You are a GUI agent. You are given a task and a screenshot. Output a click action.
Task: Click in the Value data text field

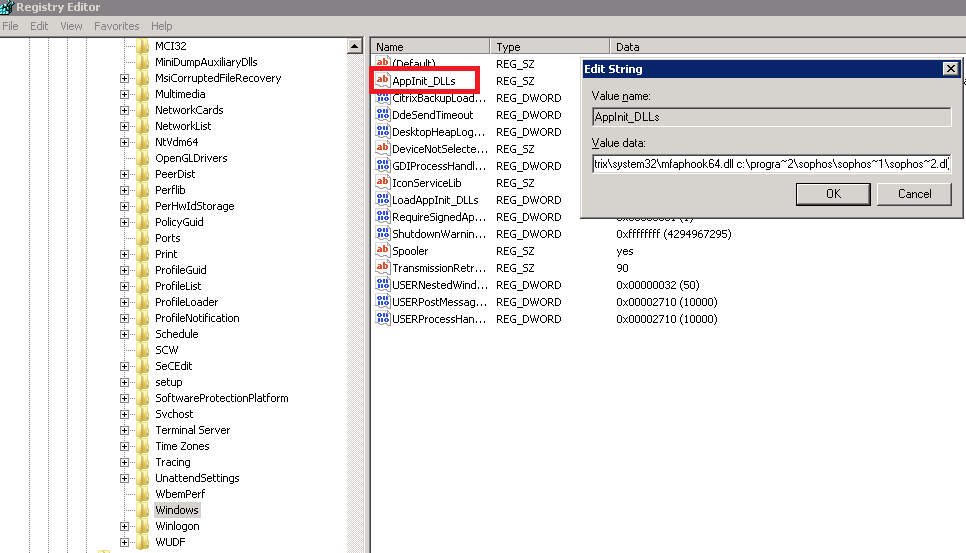[x=770, y=163]
